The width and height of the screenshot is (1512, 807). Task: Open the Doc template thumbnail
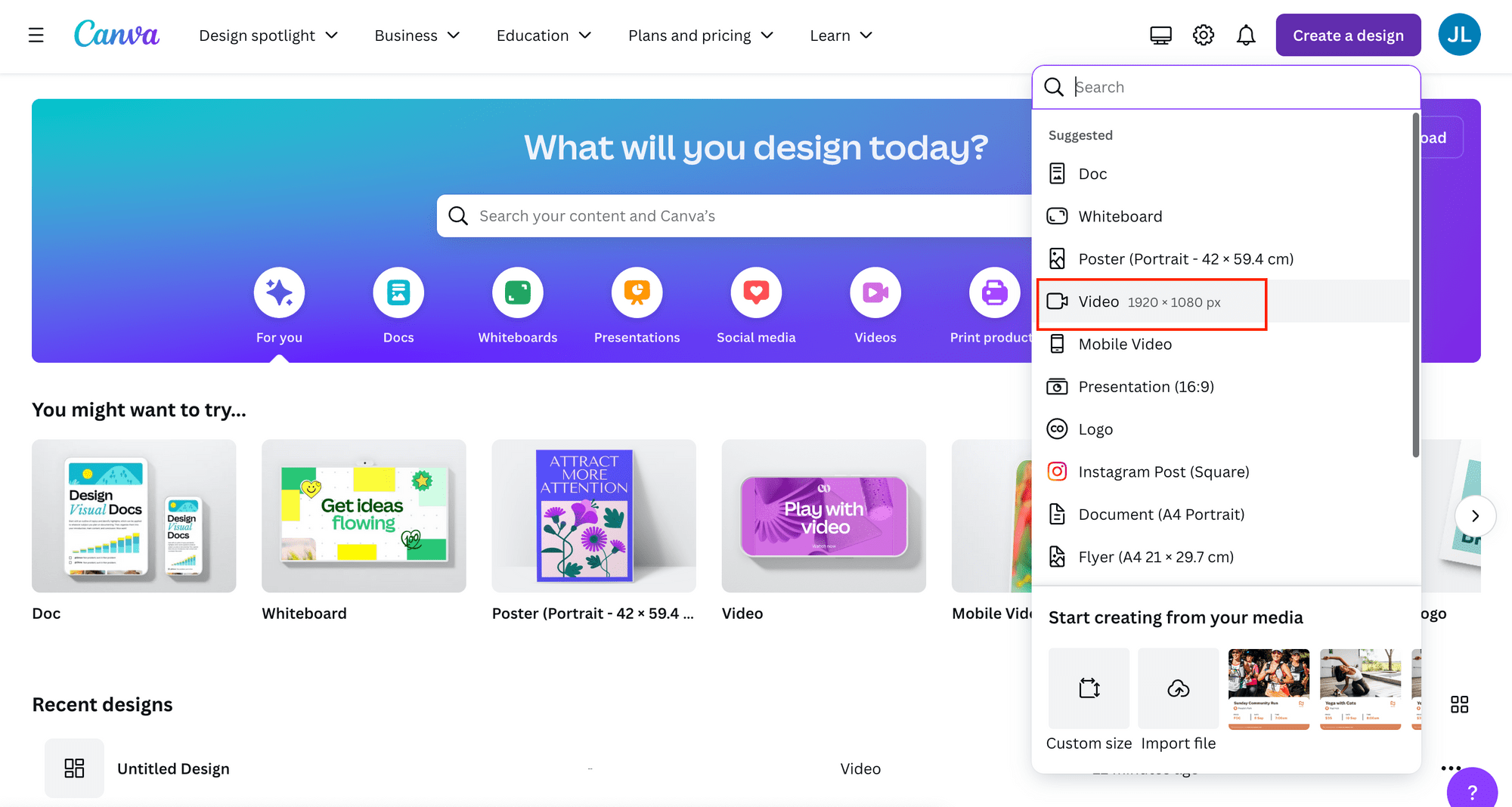(x=134, y=516)
